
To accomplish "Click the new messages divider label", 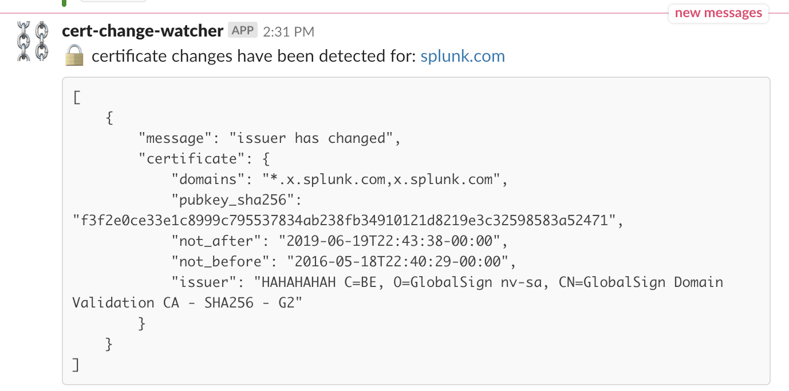I will 719,13.
